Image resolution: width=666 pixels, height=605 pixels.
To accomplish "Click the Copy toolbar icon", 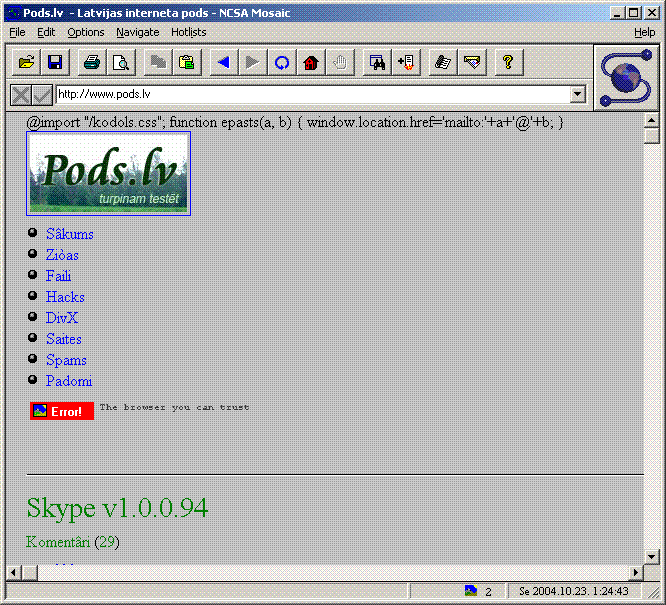I will click(x=158, y=62).
